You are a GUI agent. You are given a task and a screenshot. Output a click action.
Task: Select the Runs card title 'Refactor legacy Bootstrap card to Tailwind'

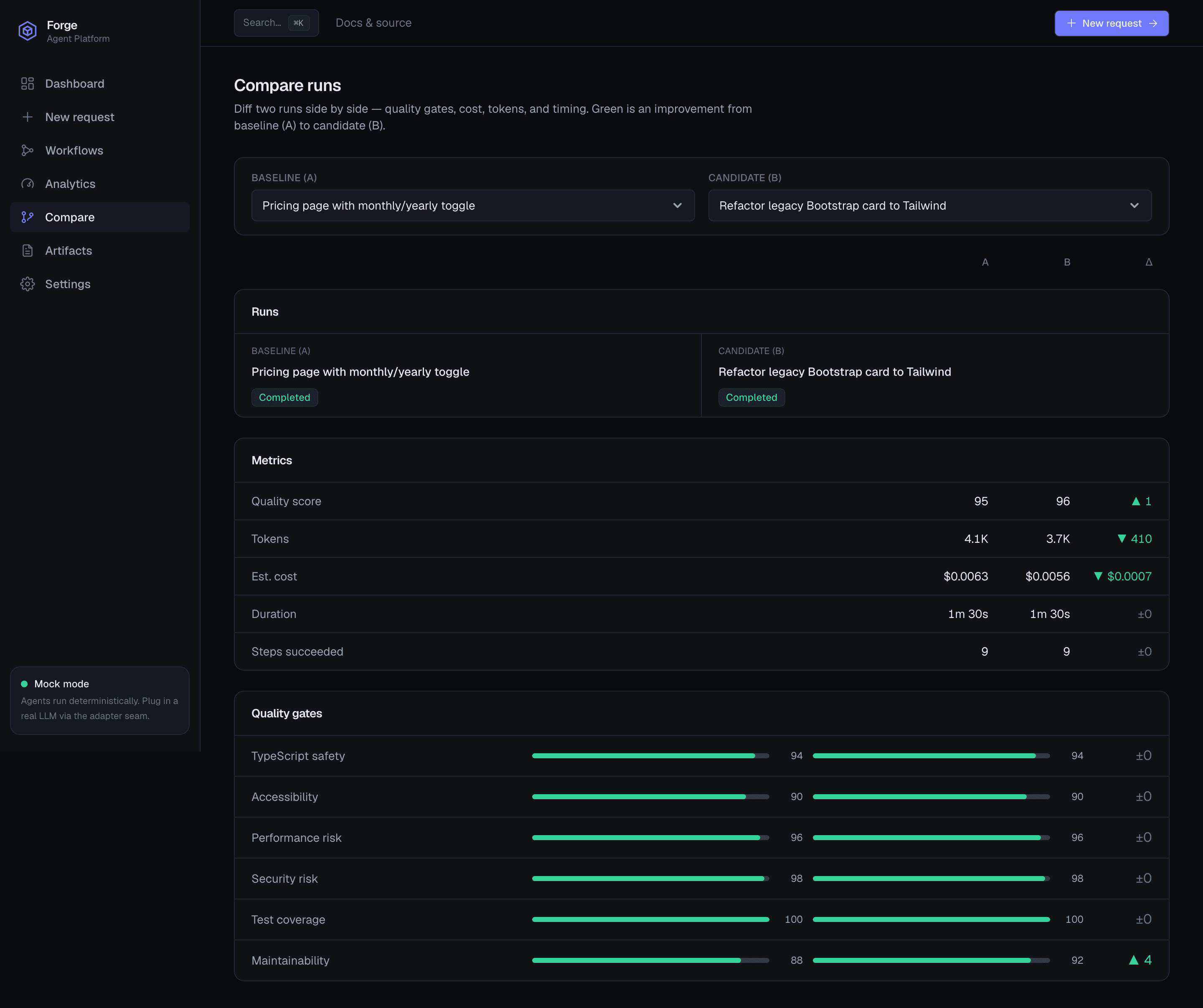point(835,372)
